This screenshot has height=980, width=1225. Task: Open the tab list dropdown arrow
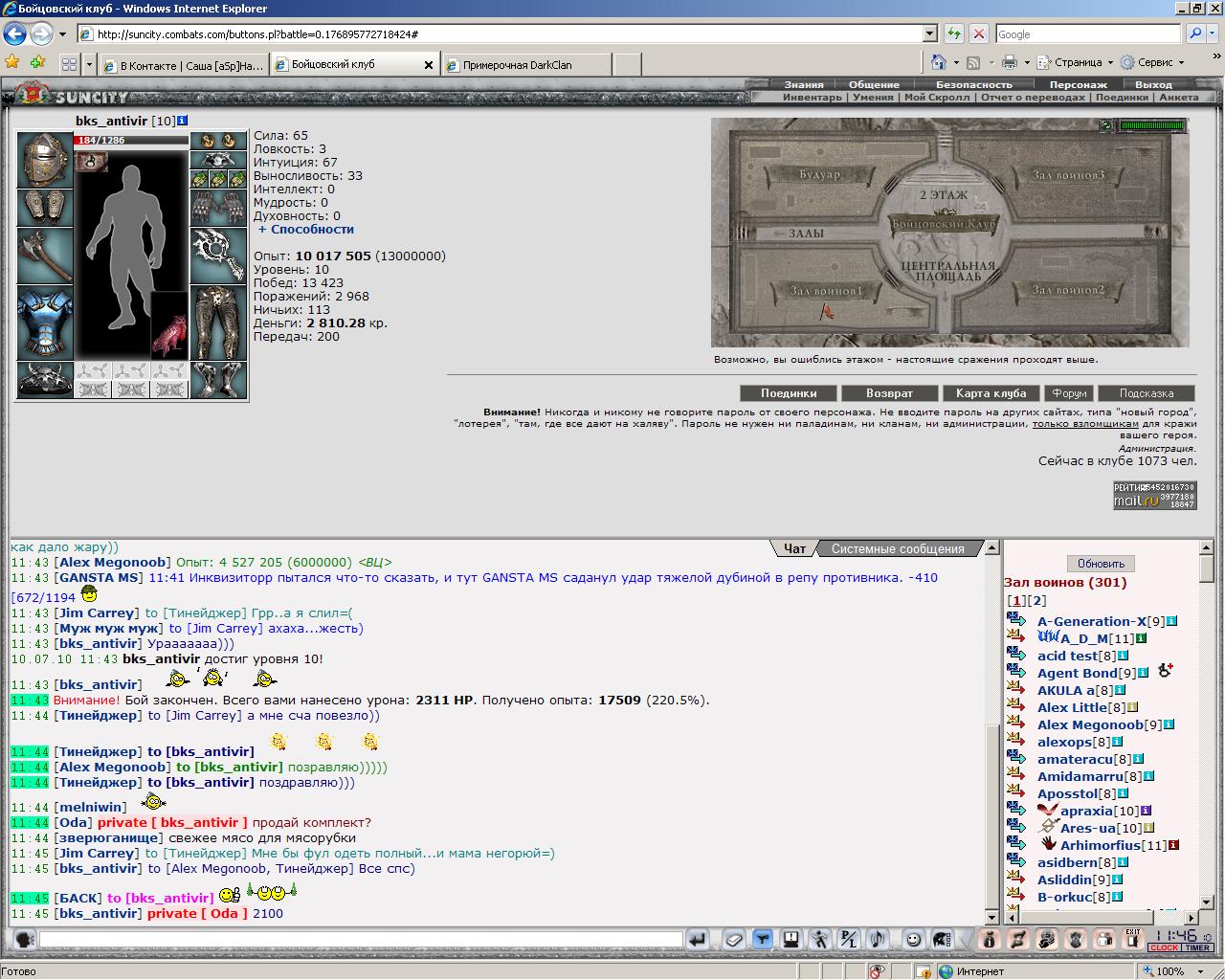(89, 64)
